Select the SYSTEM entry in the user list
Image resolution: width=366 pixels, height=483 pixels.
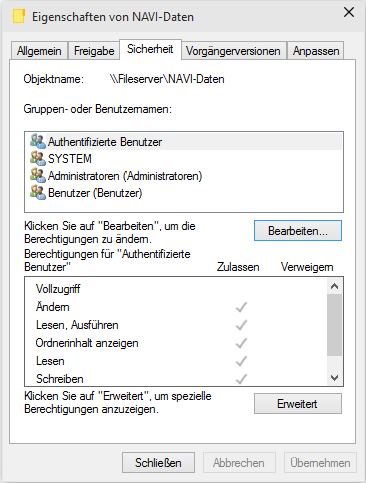[184, 159]
